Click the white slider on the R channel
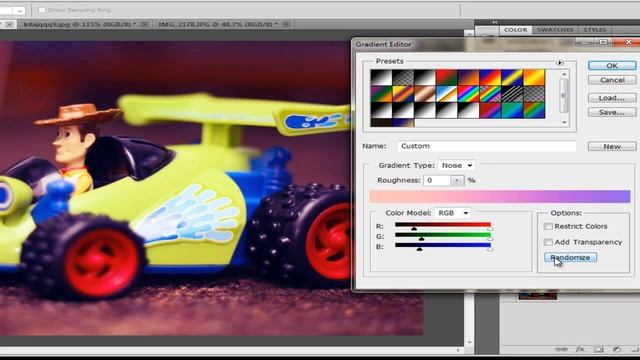 click(x=490, y=229)
